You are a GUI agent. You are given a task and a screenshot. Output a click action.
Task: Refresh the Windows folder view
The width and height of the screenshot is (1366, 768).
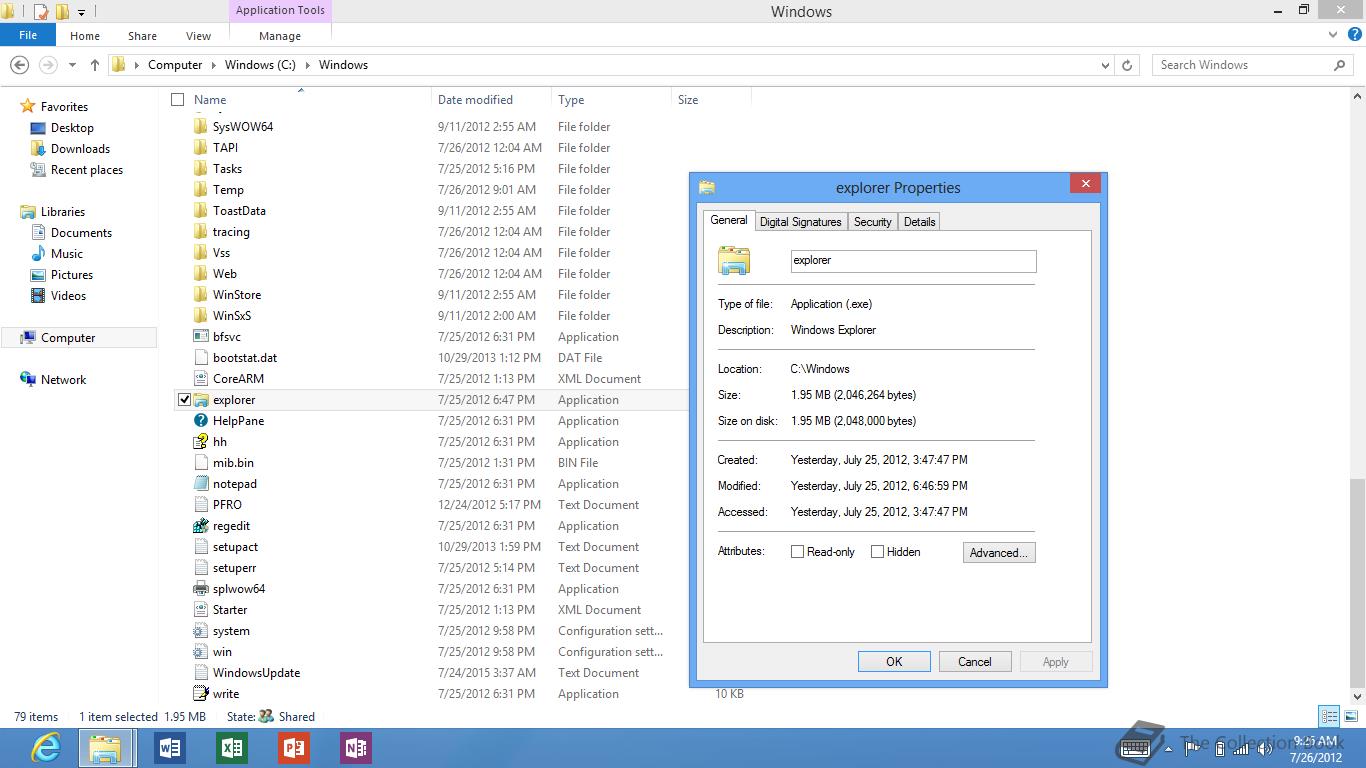tap(1127, 65)
